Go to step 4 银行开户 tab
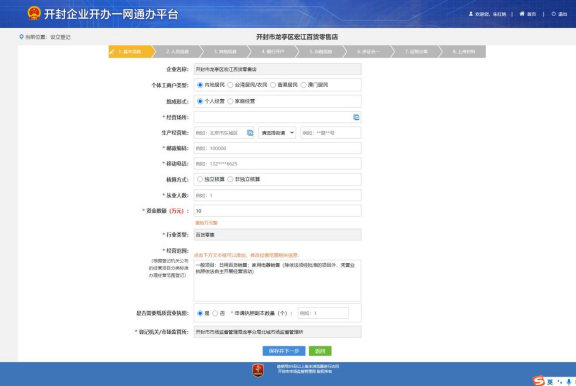Screen dimensions: 576x386 pos(273,52)
